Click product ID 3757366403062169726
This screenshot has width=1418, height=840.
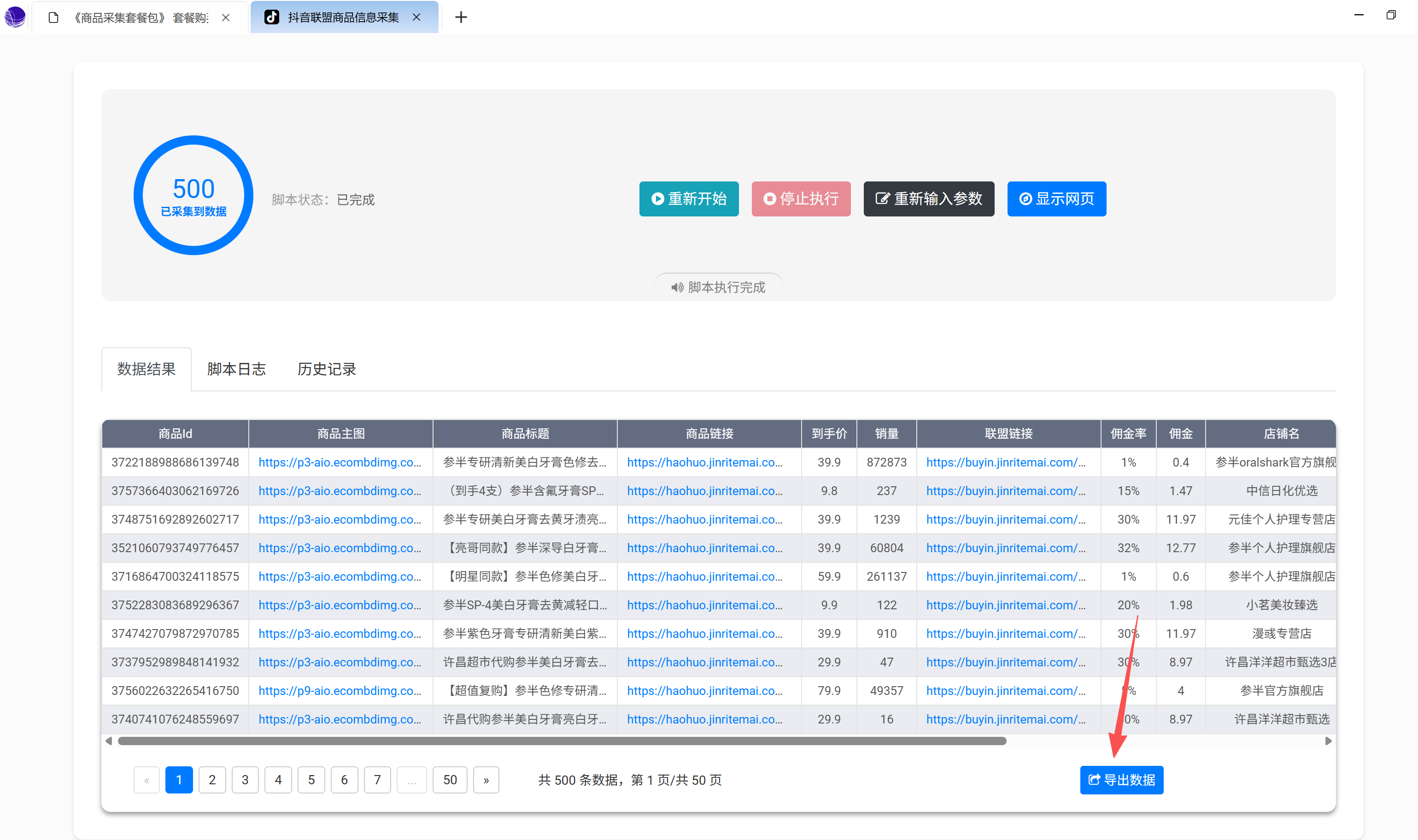[176, 491]
